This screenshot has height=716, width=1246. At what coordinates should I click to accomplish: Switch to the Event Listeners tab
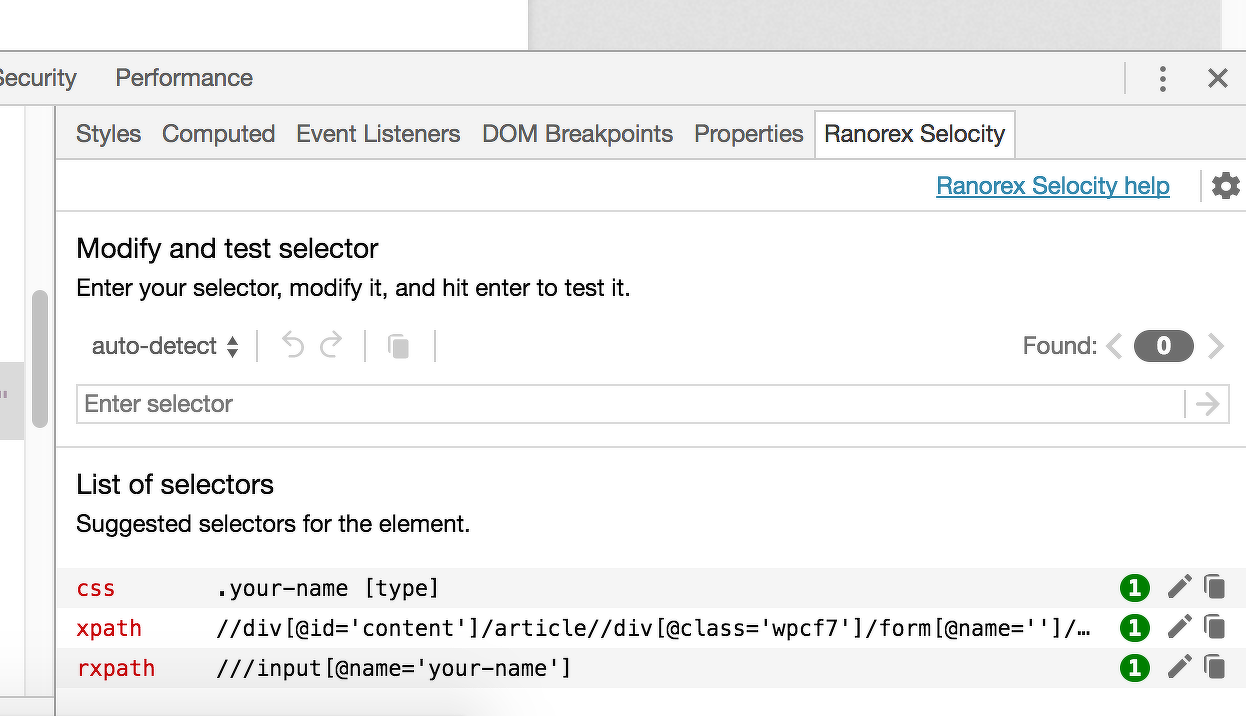[378, 134]
